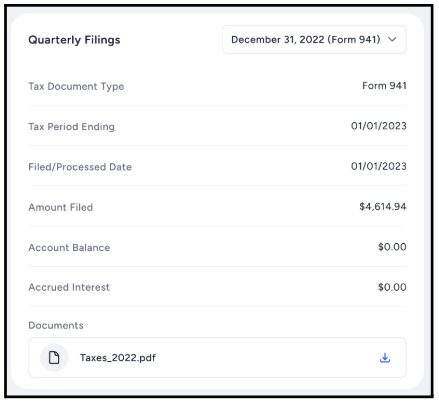
Task: Click the Documents section label
Action: (56, 325)
